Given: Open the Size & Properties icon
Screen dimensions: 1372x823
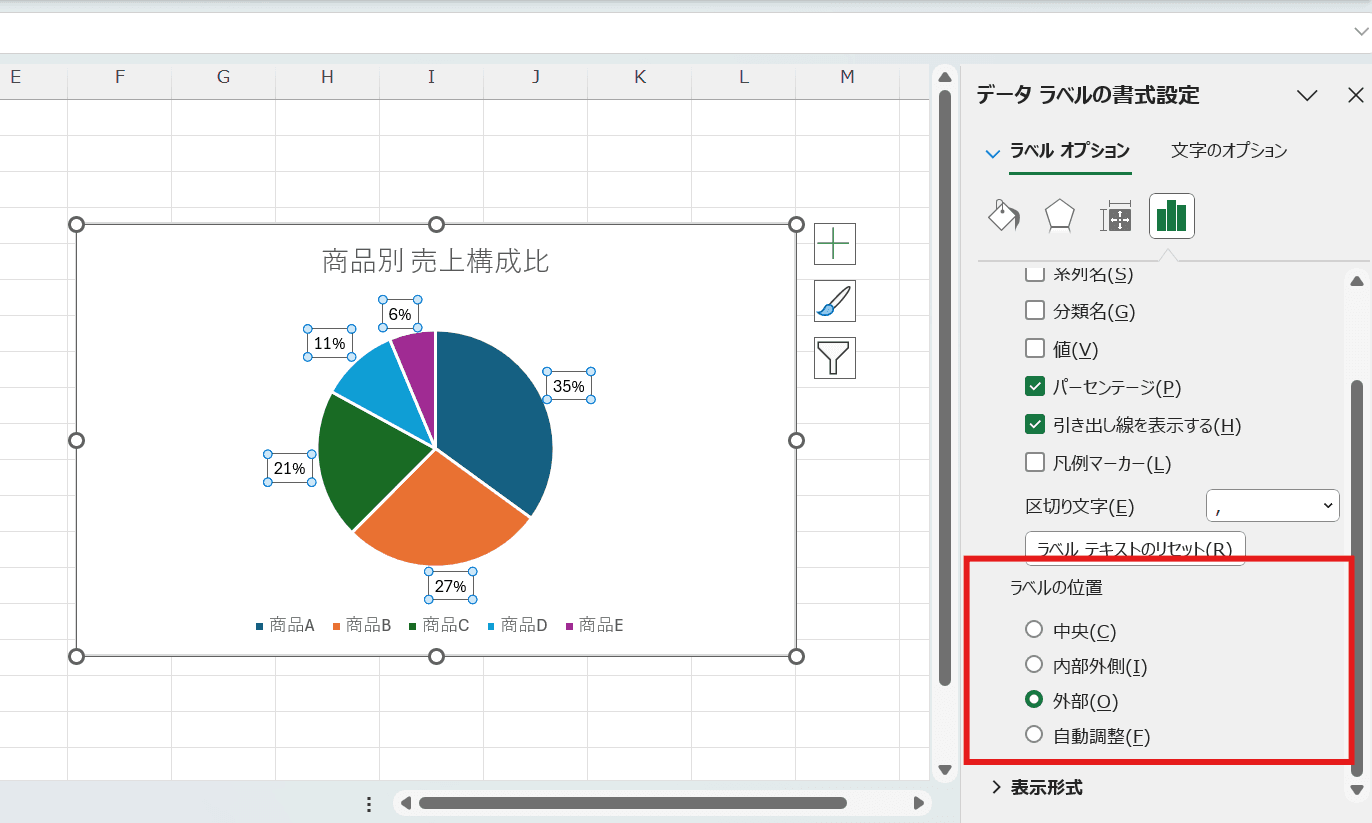Looking at the screenshot, I should tap(1115, 217).
